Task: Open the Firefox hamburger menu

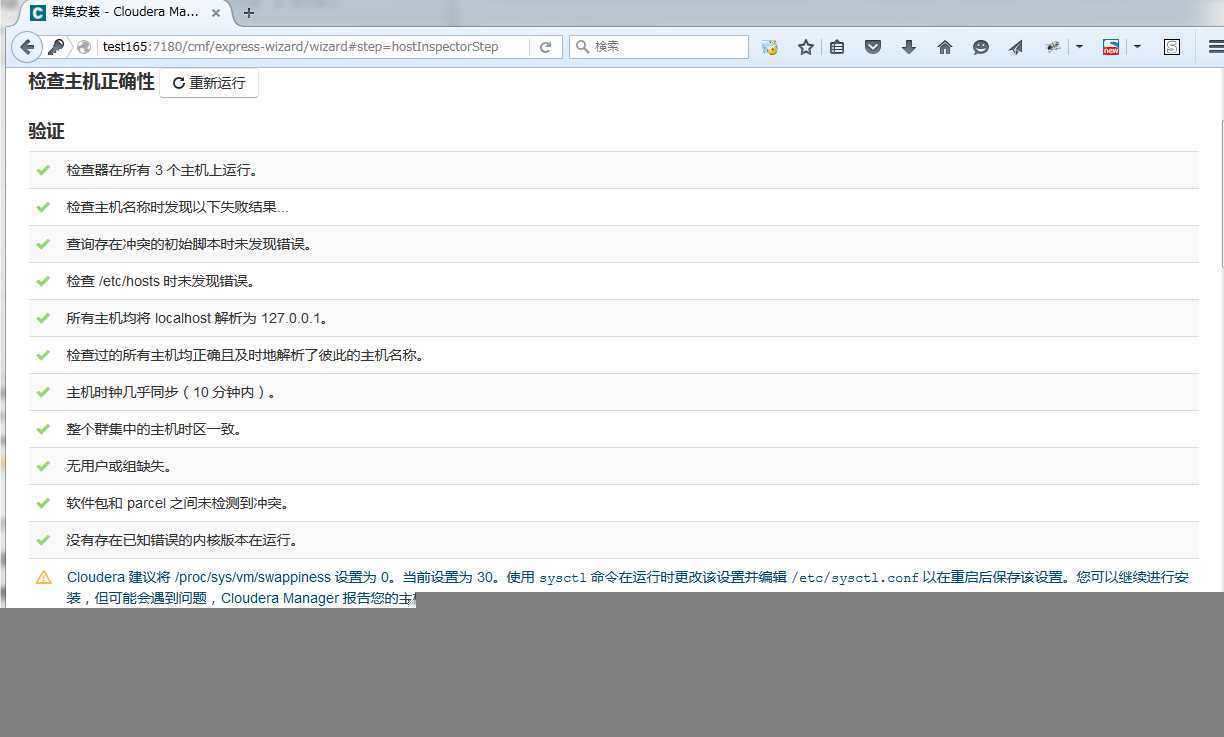Action: click(x=1215, y=47)
